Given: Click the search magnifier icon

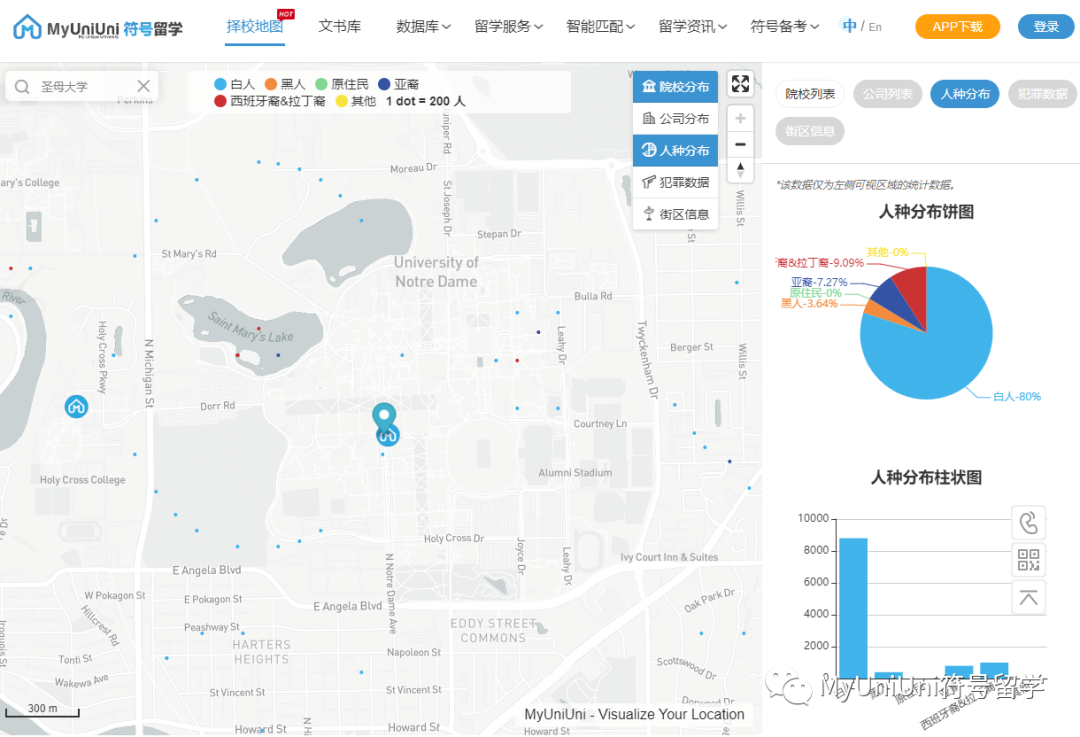Looking at the screenshot, I should coord(22,87).
